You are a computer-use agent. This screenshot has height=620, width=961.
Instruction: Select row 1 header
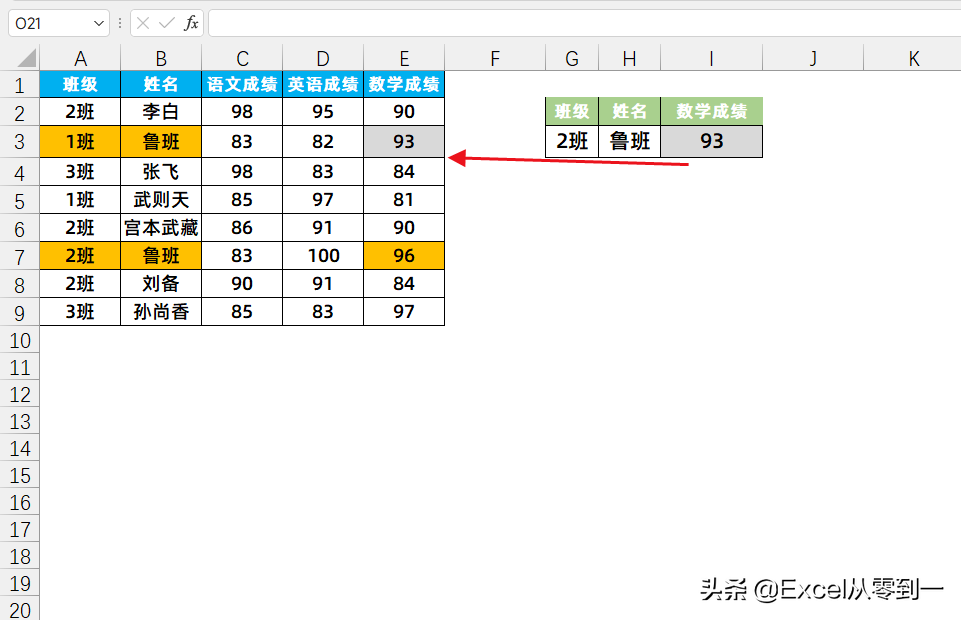coord(20,85)
